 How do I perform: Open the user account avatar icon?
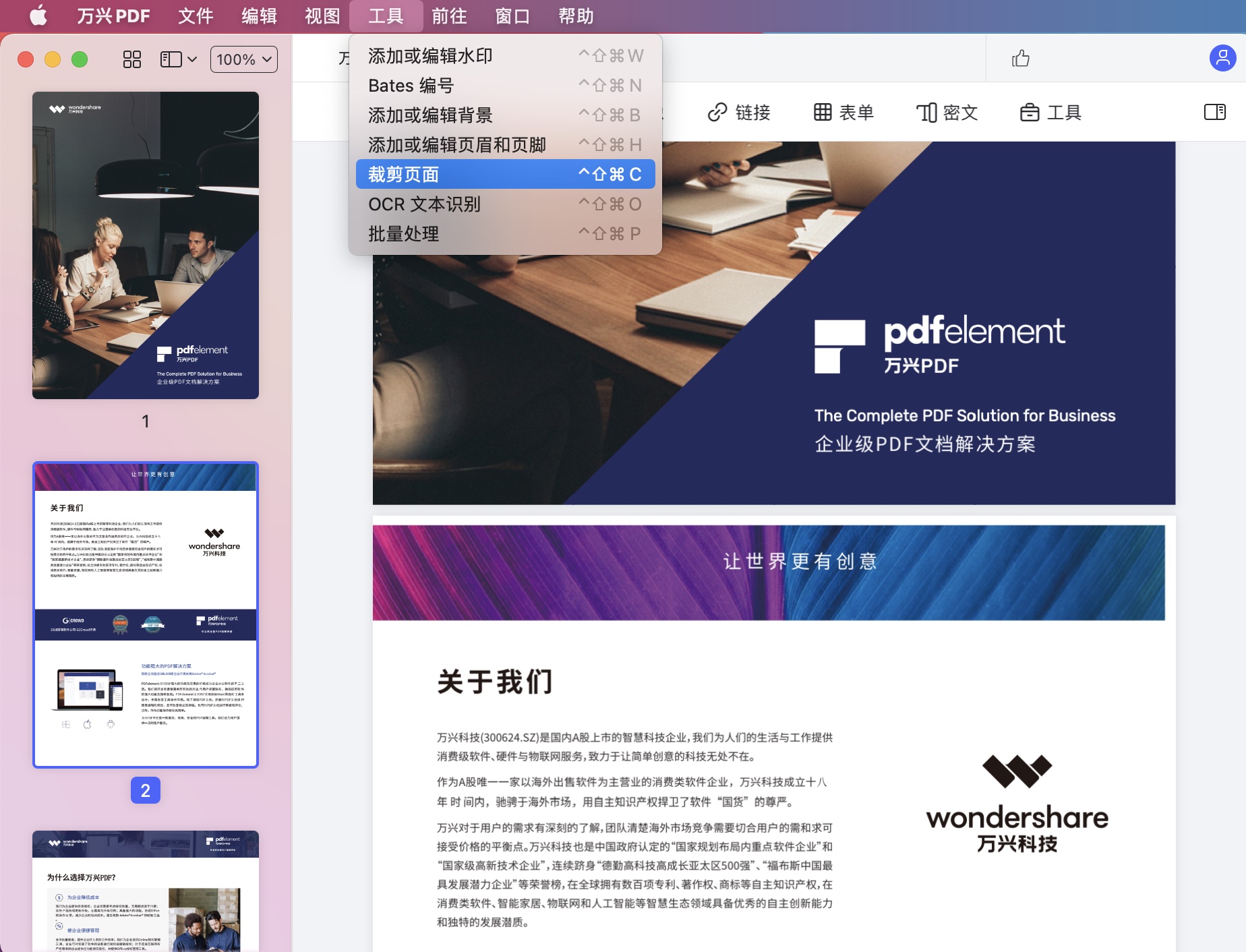click(1222, 59)
